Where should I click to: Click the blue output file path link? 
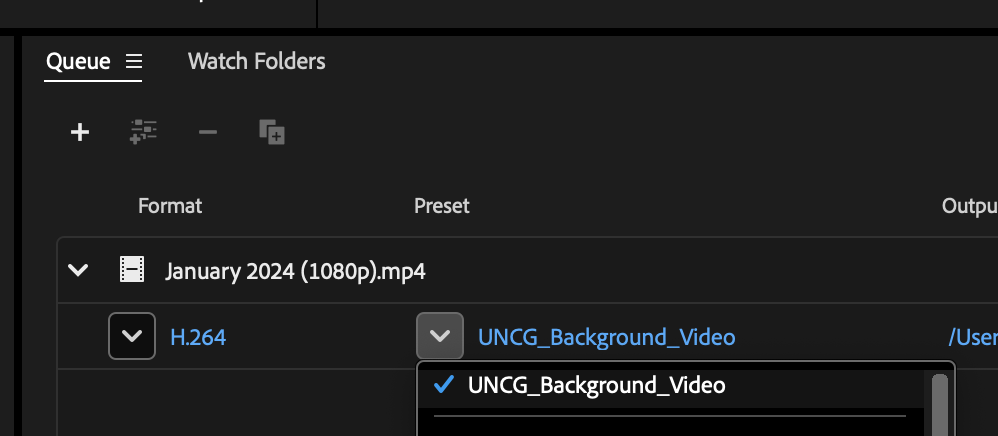pyautogui.click(x=972, y=338)
